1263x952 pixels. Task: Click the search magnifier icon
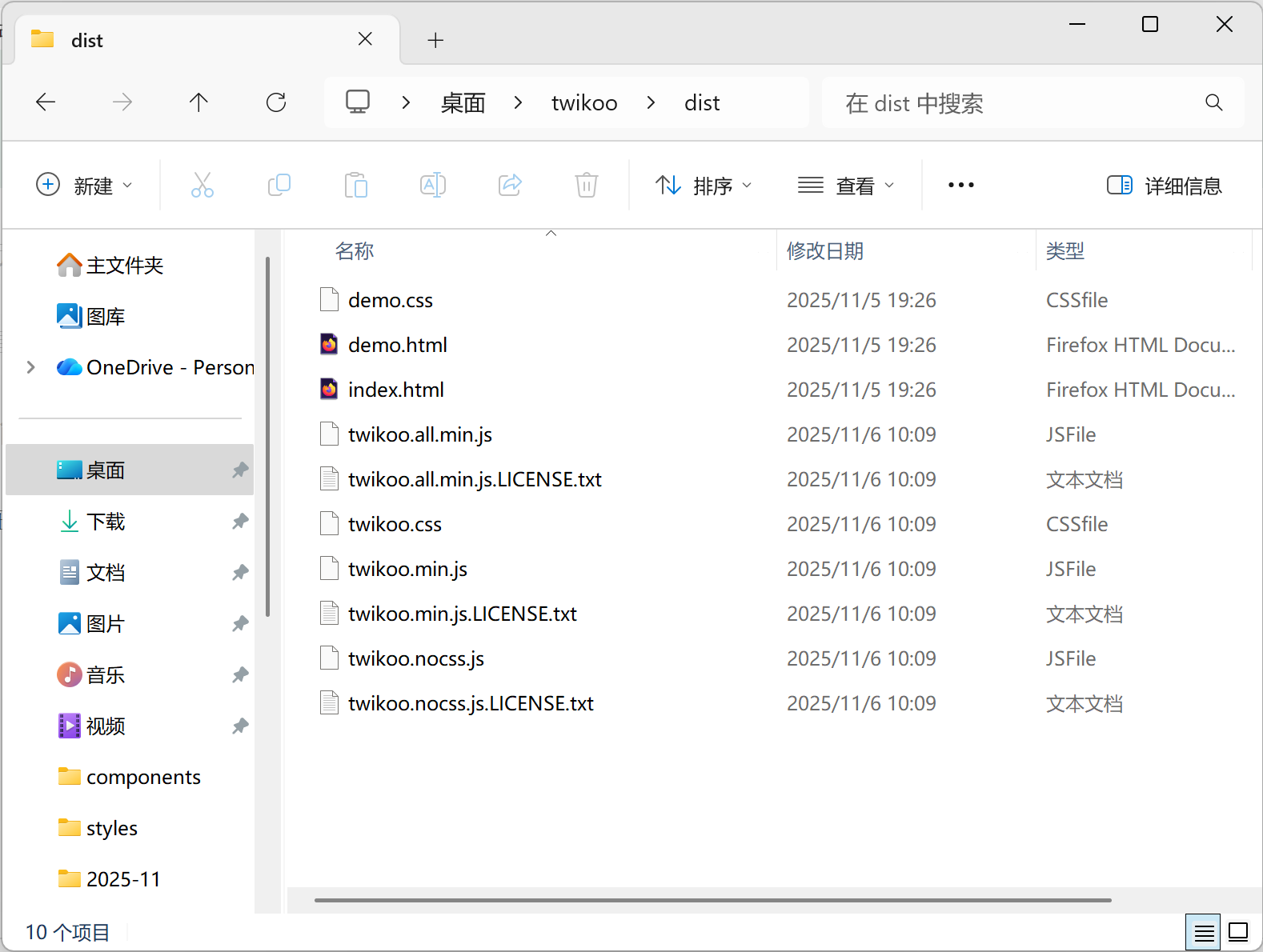point(1214,102)
